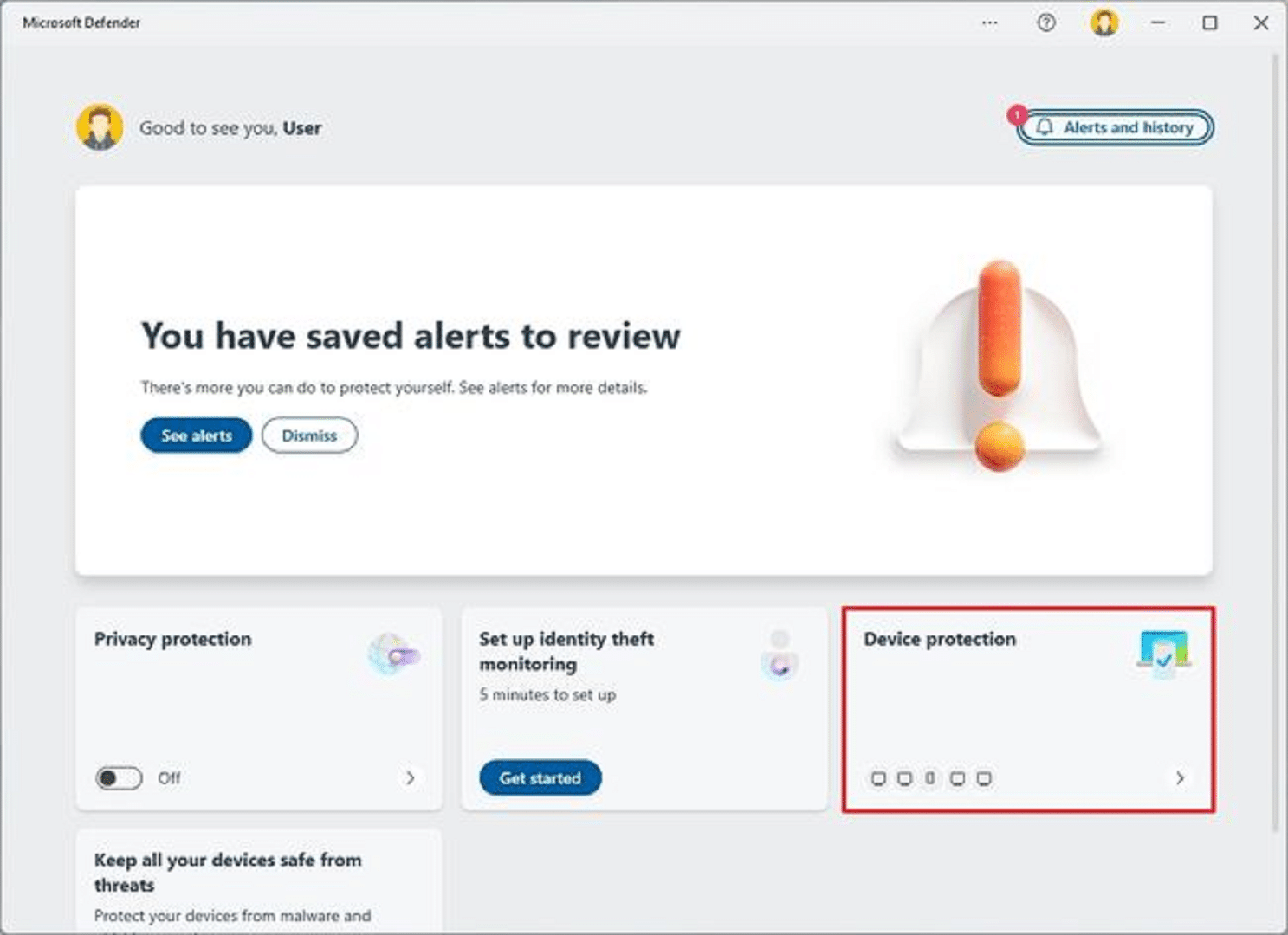Click the Set up identity theft monitoring heading
Viewport: 1288px width, 935px height.
click(566, 651)
